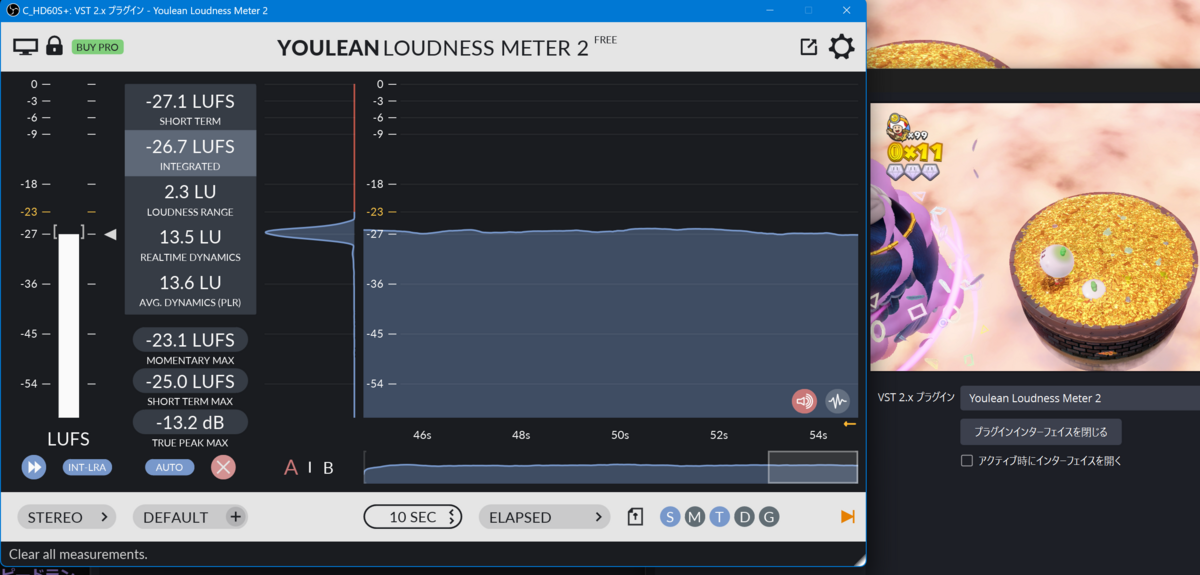Click the LUFS unit label under meter

coord(68,439)
